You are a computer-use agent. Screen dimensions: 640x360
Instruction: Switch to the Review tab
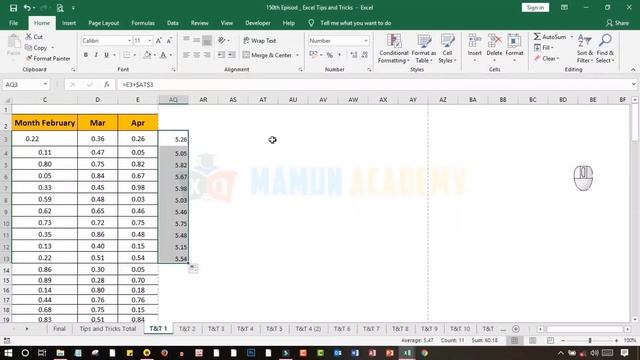point(200,23)
